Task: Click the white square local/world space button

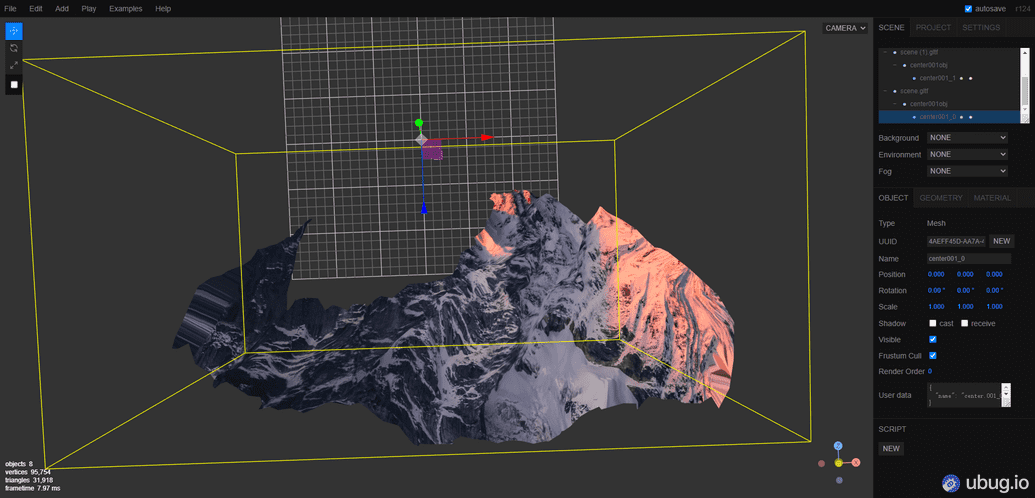Action: click(14, 85)
